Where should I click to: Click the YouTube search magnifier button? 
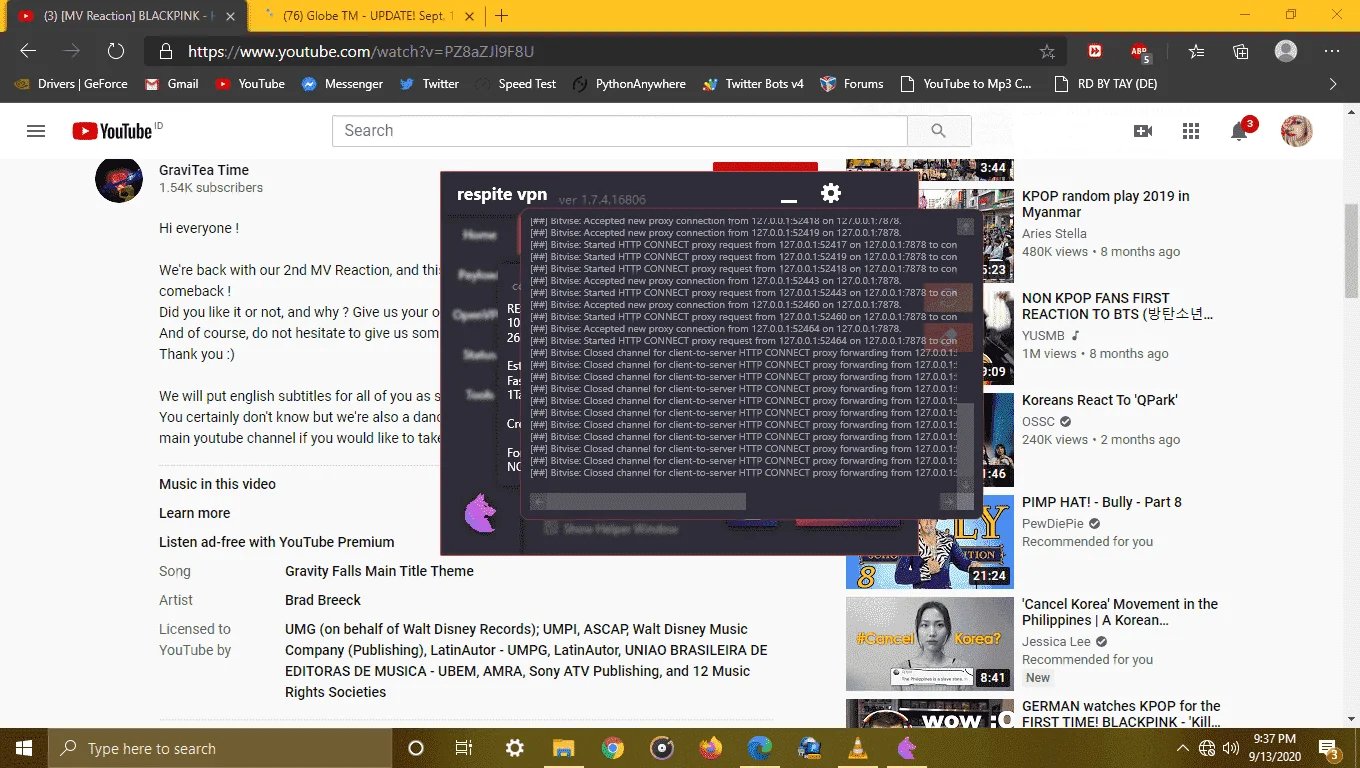coord(939,130)
